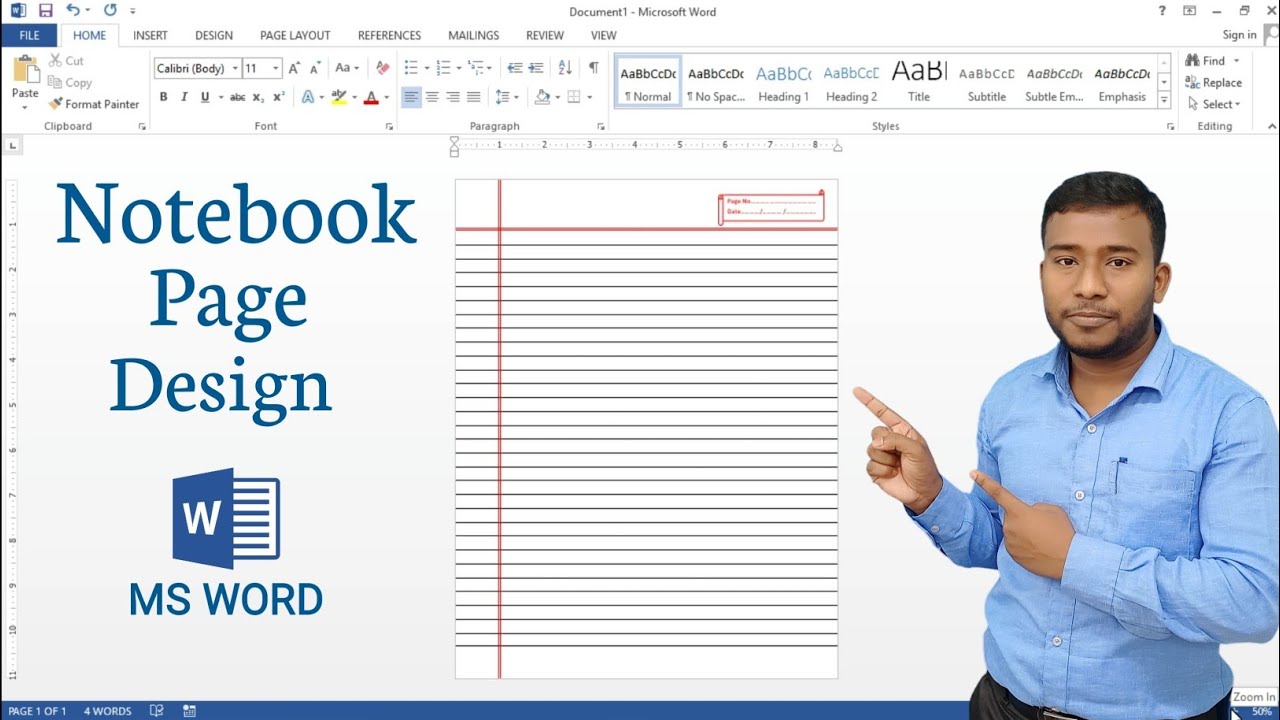Click Sign in link

(x=1239, y=35)
